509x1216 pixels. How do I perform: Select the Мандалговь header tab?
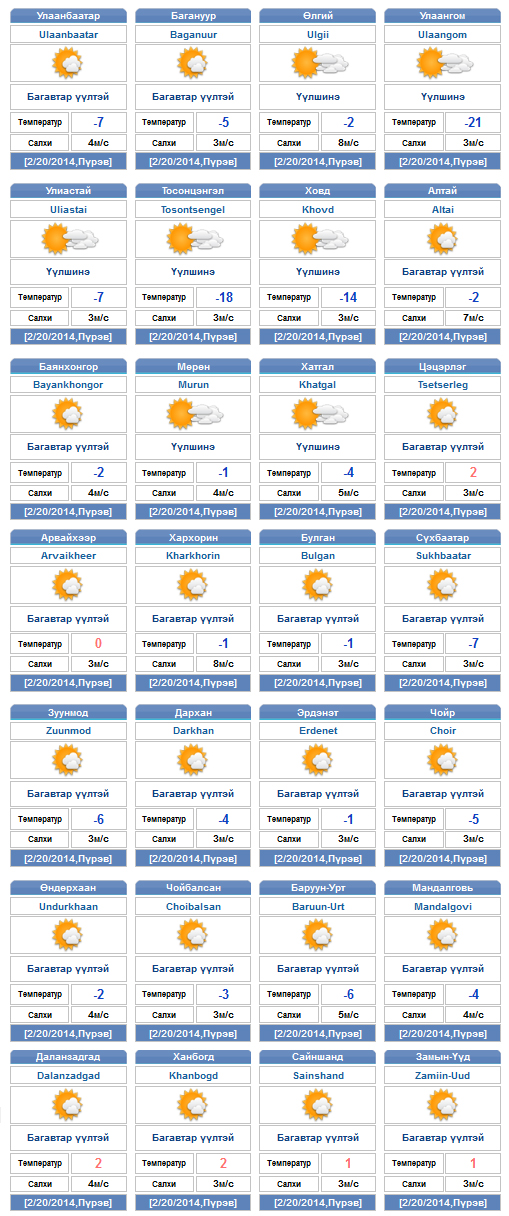click(x=443, y=888)
